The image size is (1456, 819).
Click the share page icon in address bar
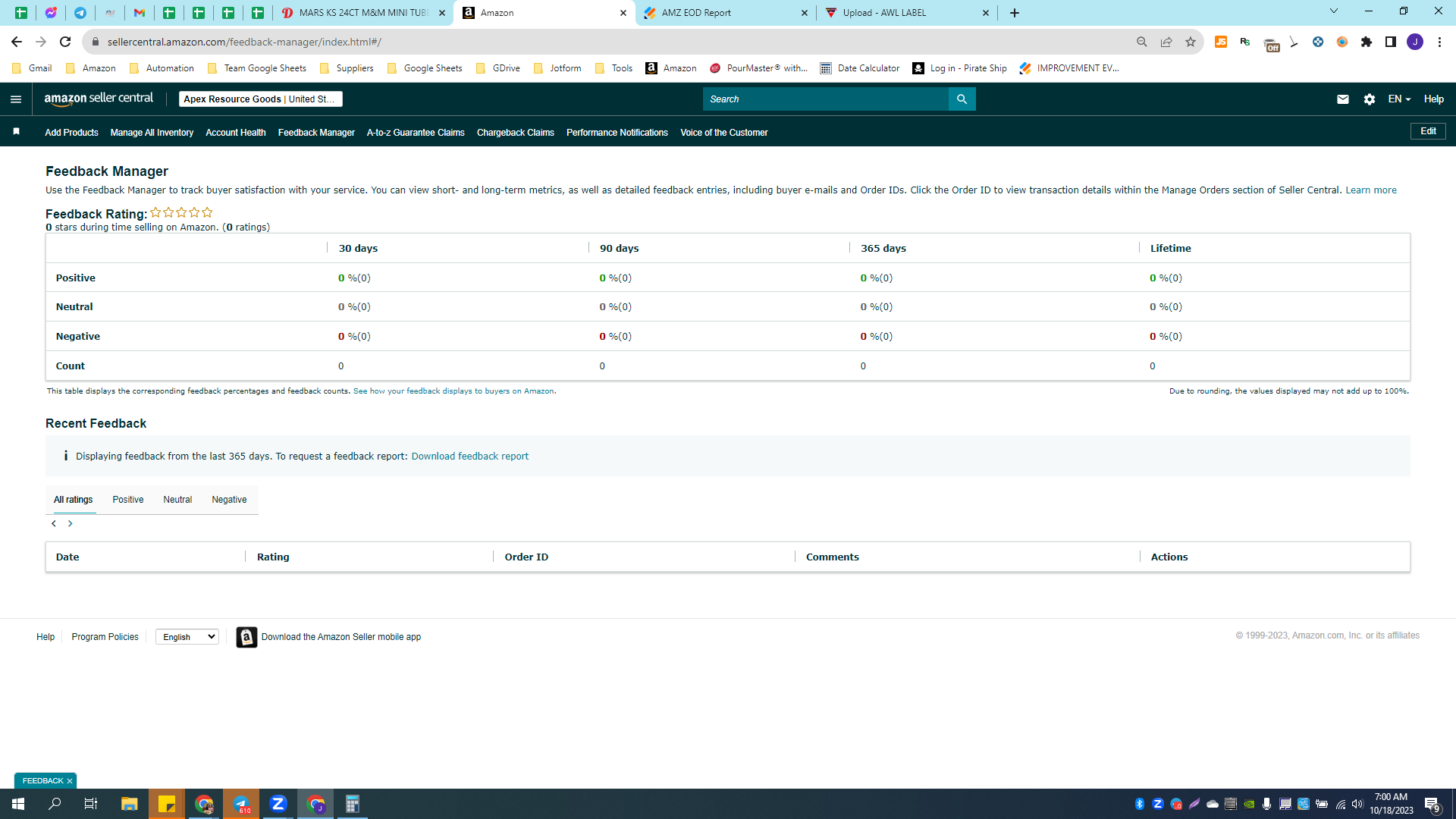(x=1166, y=42)
